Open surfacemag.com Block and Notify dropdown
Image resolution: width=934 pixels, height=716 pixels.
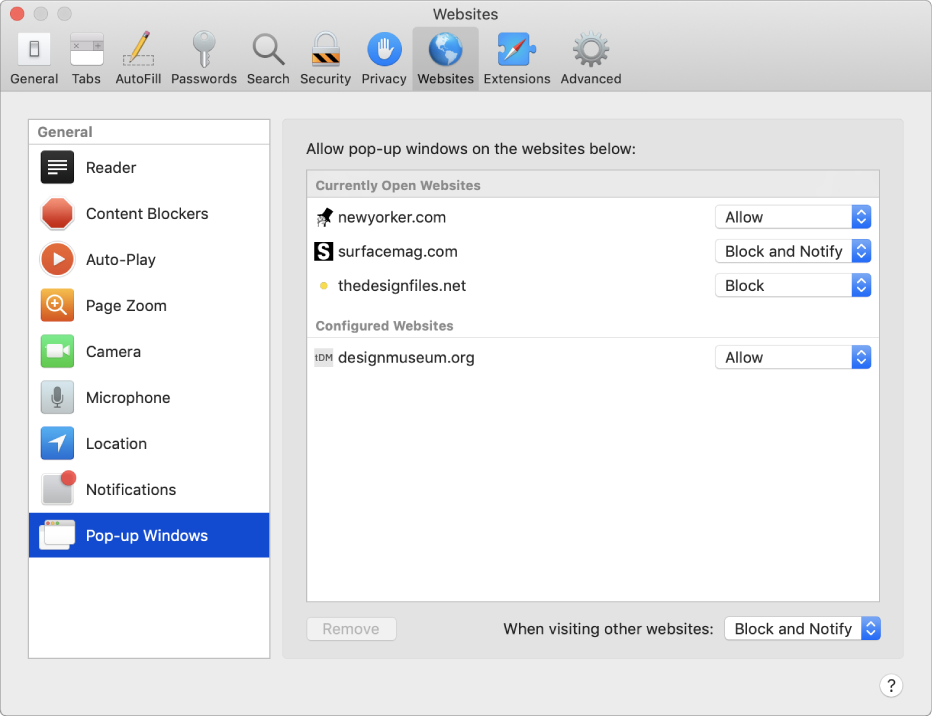793,251
